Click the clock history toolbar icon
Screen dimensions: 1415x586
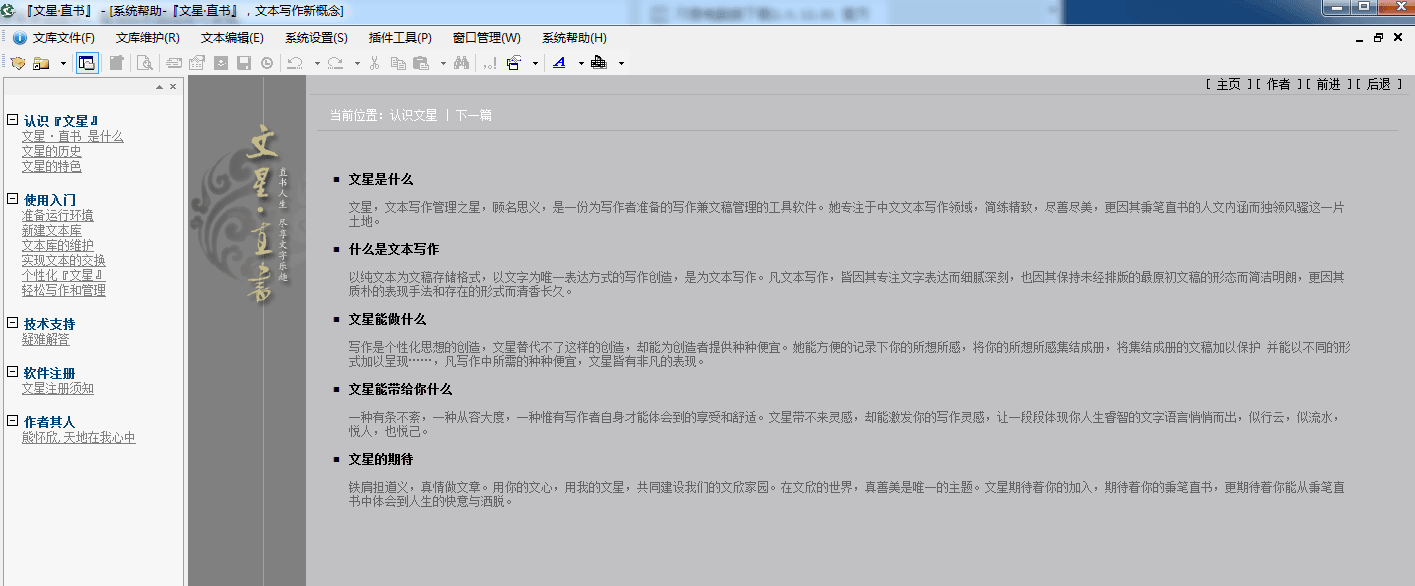pyautogui.click(x=267, y=63)
